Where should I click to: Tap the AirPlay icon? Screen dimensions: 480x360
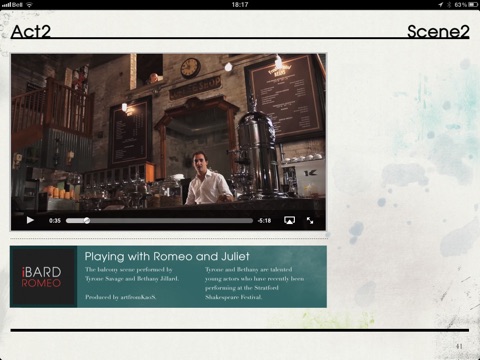pyautogui.click(x=289, y=220)
